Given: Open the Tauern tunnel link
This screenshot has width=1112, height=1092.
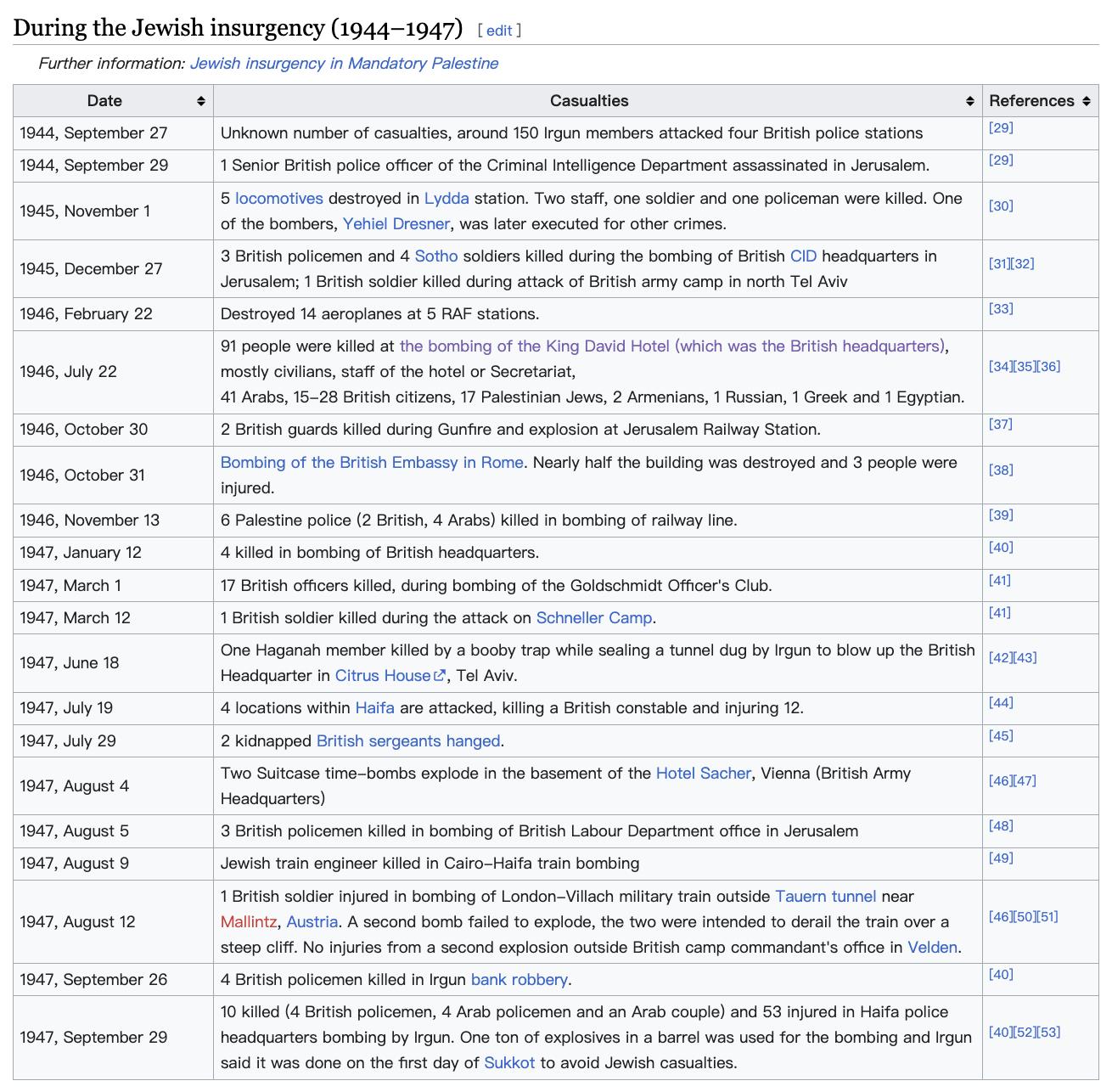Looking at the screenshot, I should pos(825,897).
